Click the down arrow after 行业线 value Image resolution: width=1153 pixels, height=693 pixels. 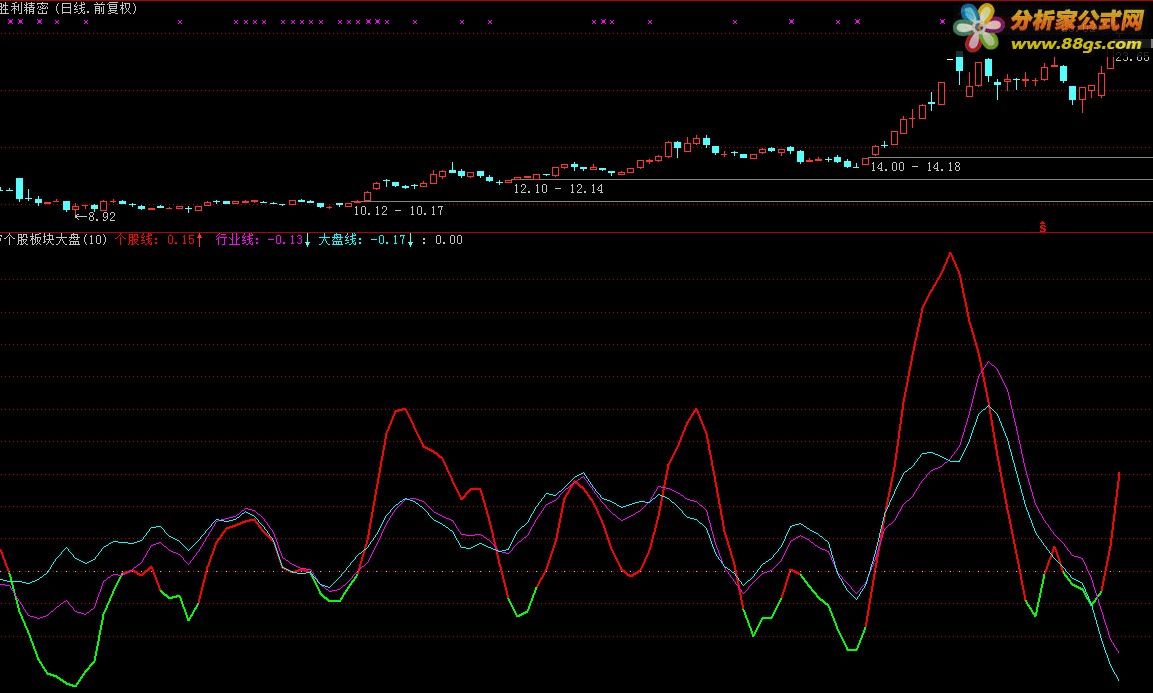307,240
